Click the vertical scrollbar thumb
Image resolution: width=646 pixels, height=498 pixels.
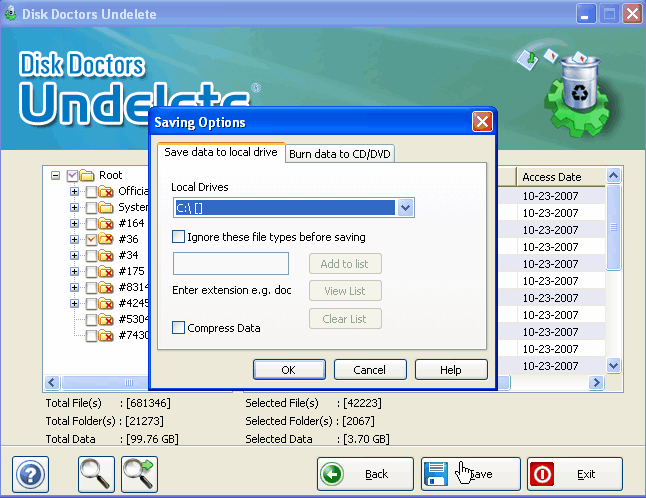(x=613, y=227)
